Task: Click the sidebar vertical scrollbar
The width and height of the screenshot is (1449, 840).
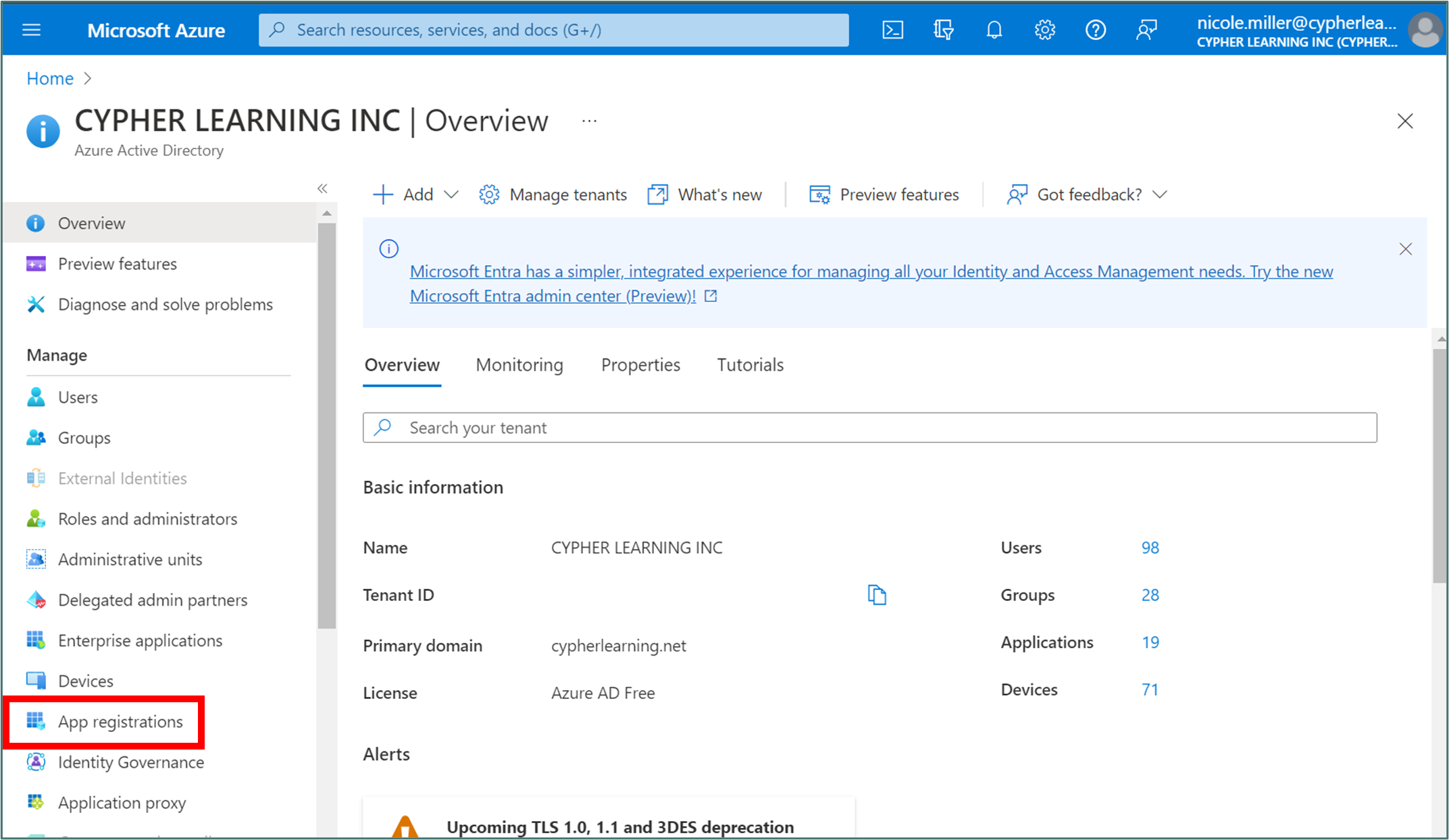Action: tap(326, 425)
